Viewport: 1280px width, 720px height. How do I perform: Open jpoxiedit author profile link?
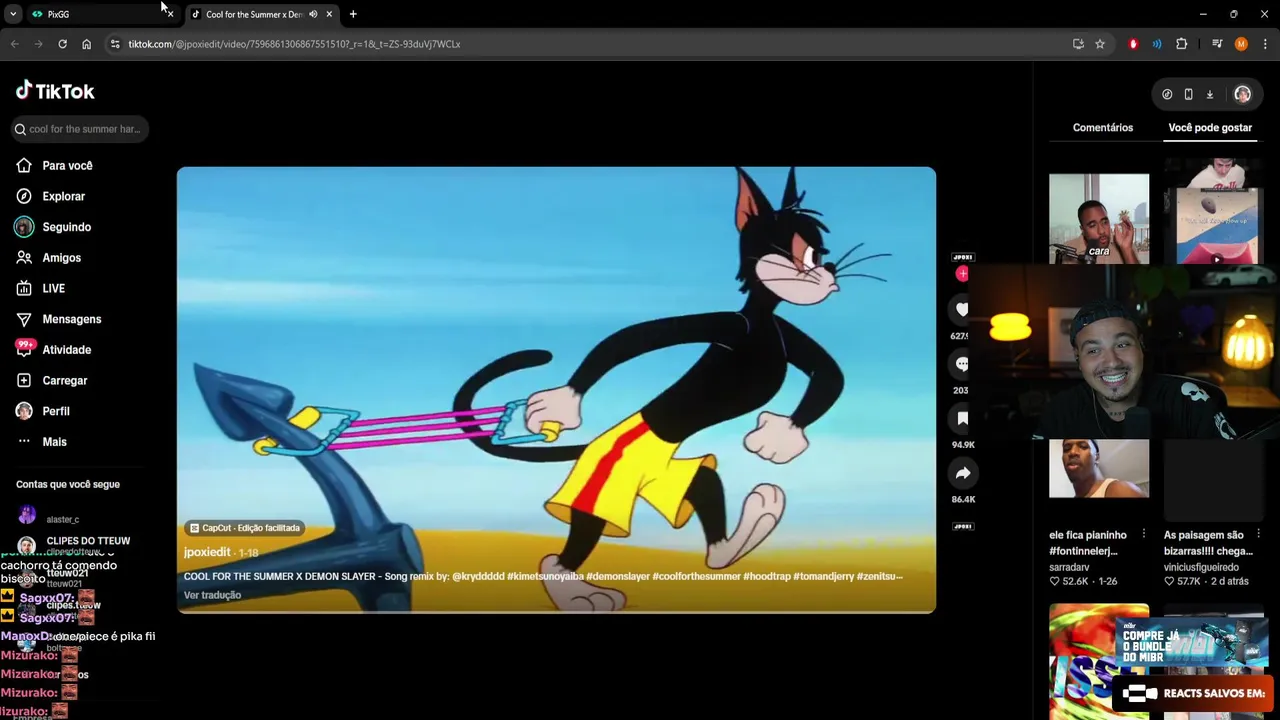pyautogui.click(x=207, y=552)
